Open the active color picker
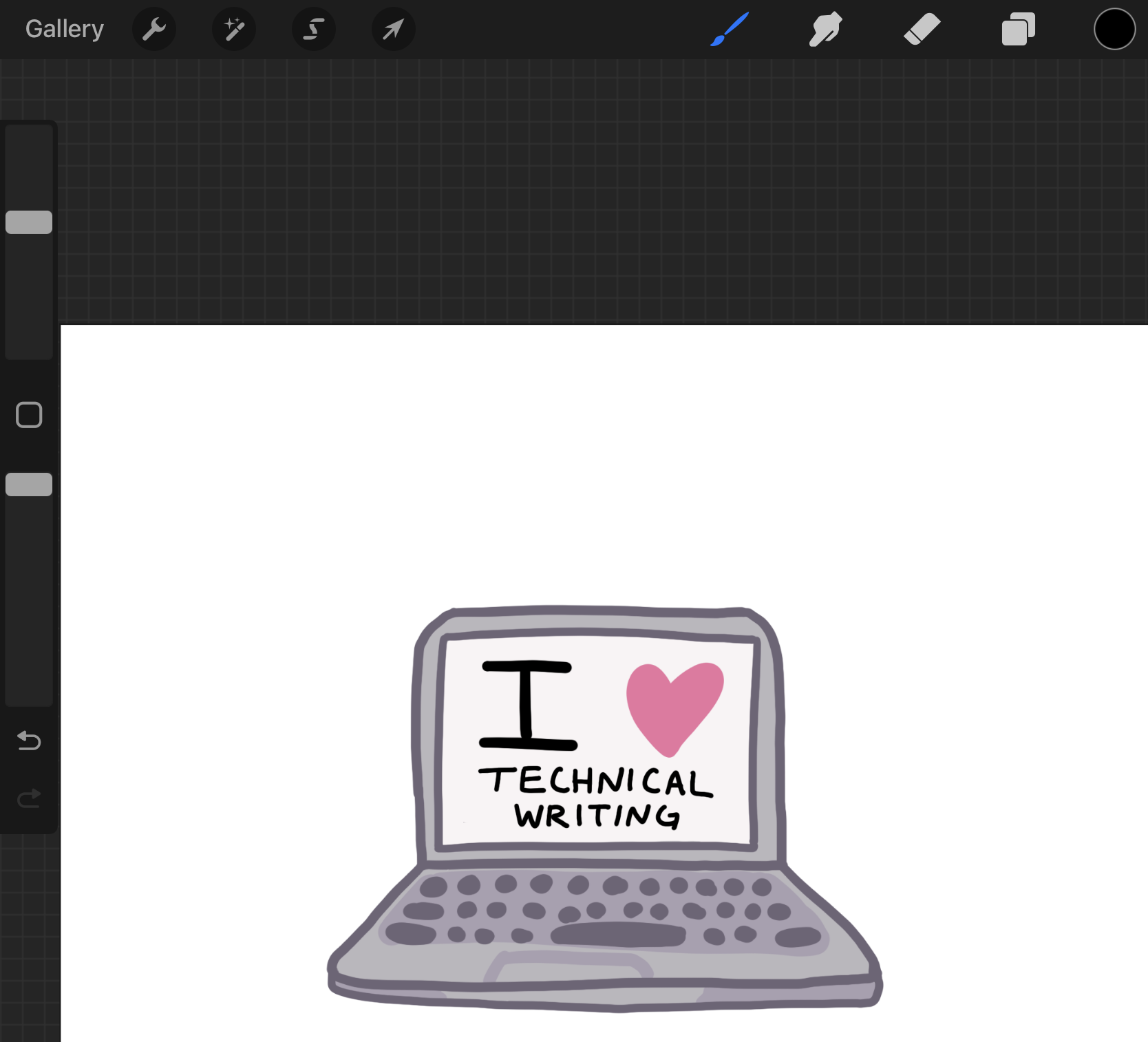The width and height of the screenshot is (1148, 1042). click(1114, 29)
